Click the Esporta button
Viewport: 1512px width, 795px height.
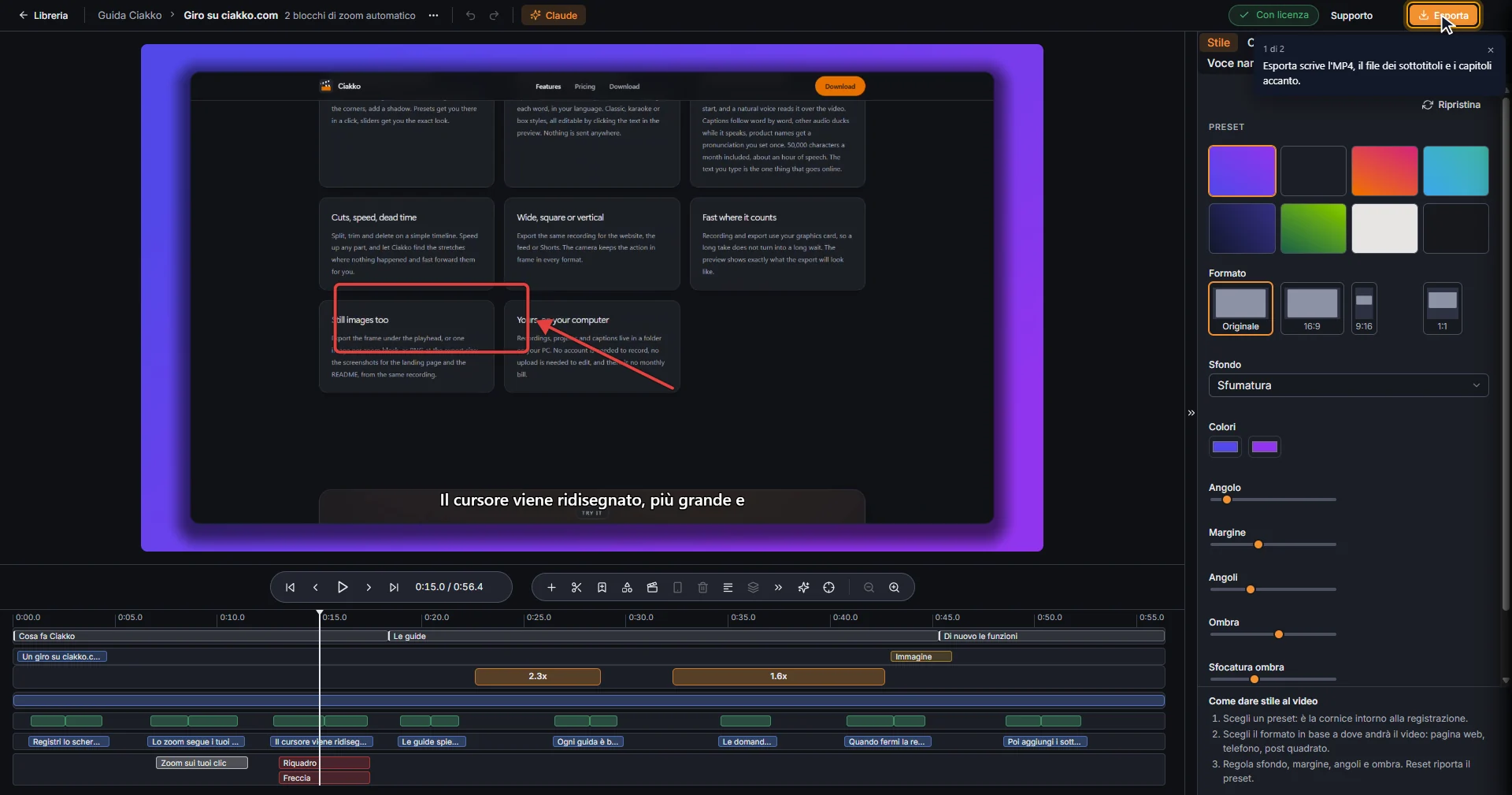click(x=1443, y=15)
